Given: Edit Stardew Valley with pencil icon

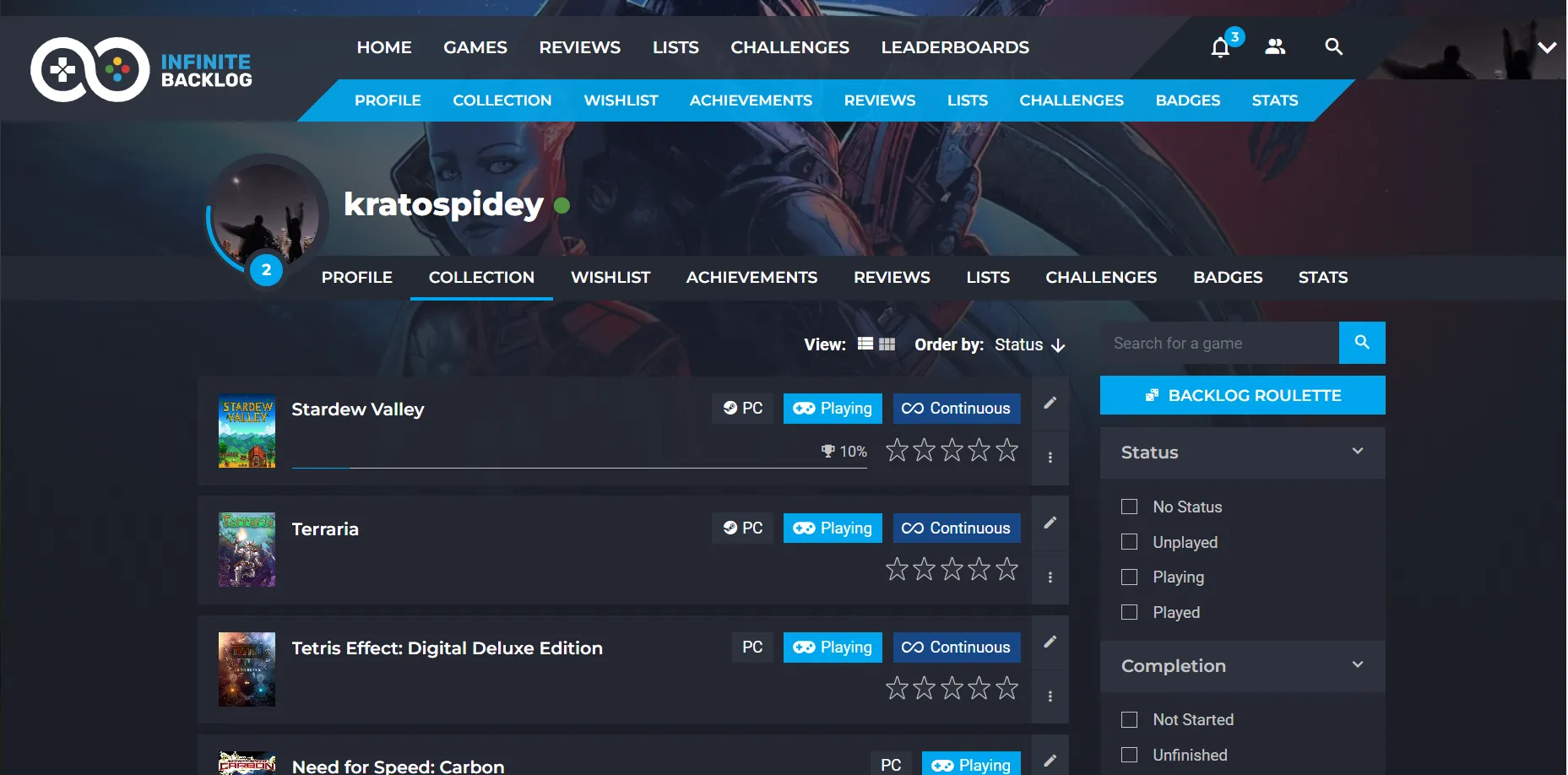Looking at the screenshot, I should click(x=1050, y=404).
